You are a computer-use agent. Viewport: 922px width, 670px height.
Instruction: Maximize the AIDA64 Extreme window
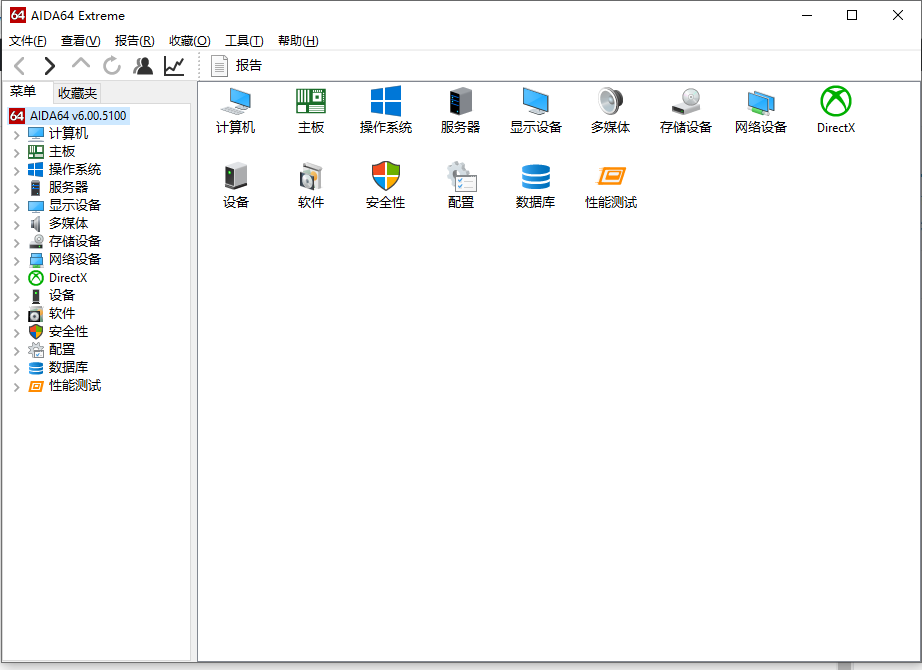pos(851,15)
